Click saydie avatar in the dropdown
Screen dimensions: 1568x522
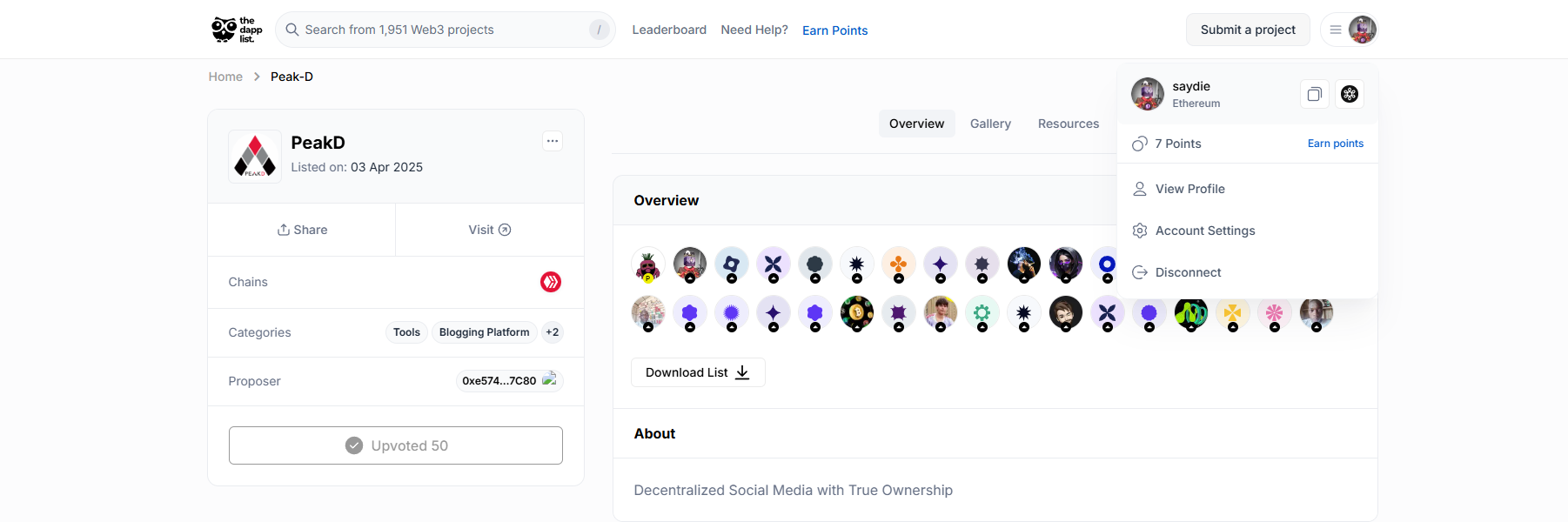[1148, 94]
